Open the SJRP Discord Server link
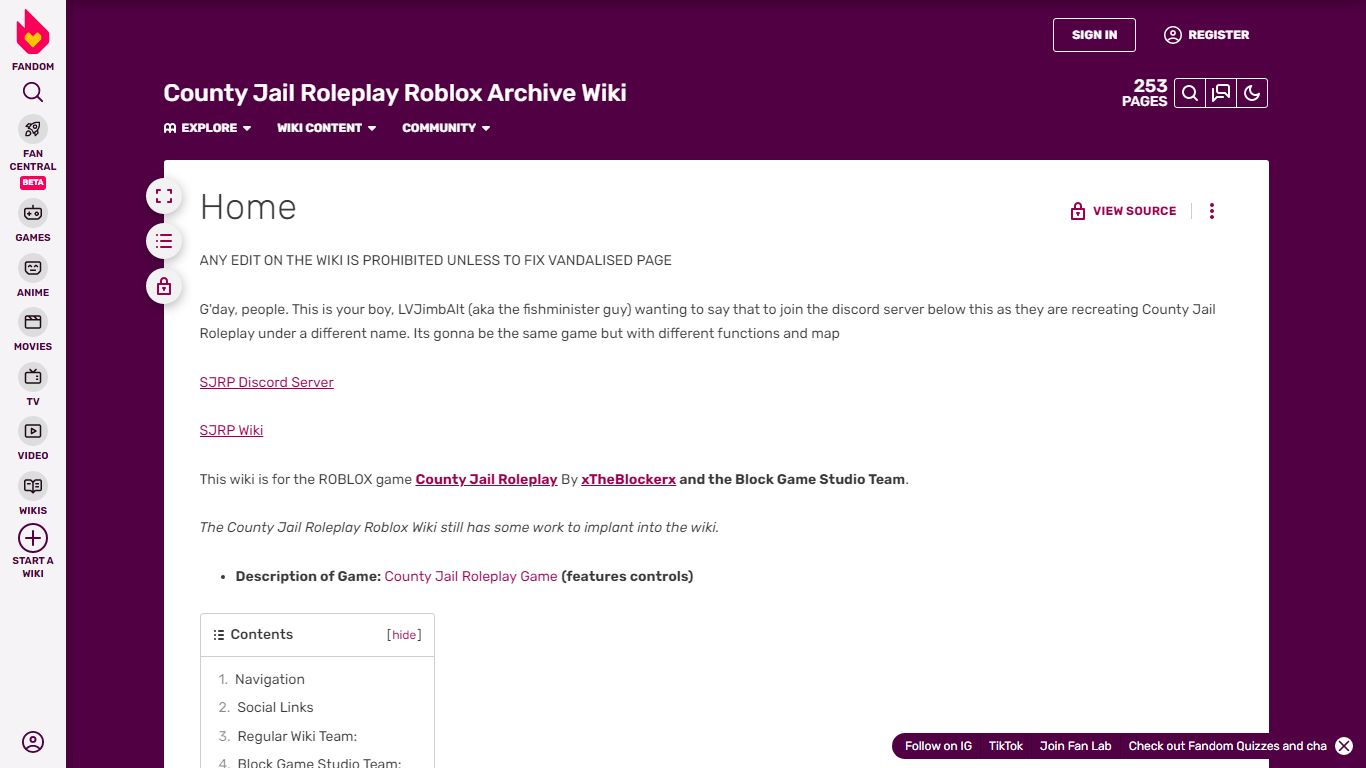 [x=267, y=382]
